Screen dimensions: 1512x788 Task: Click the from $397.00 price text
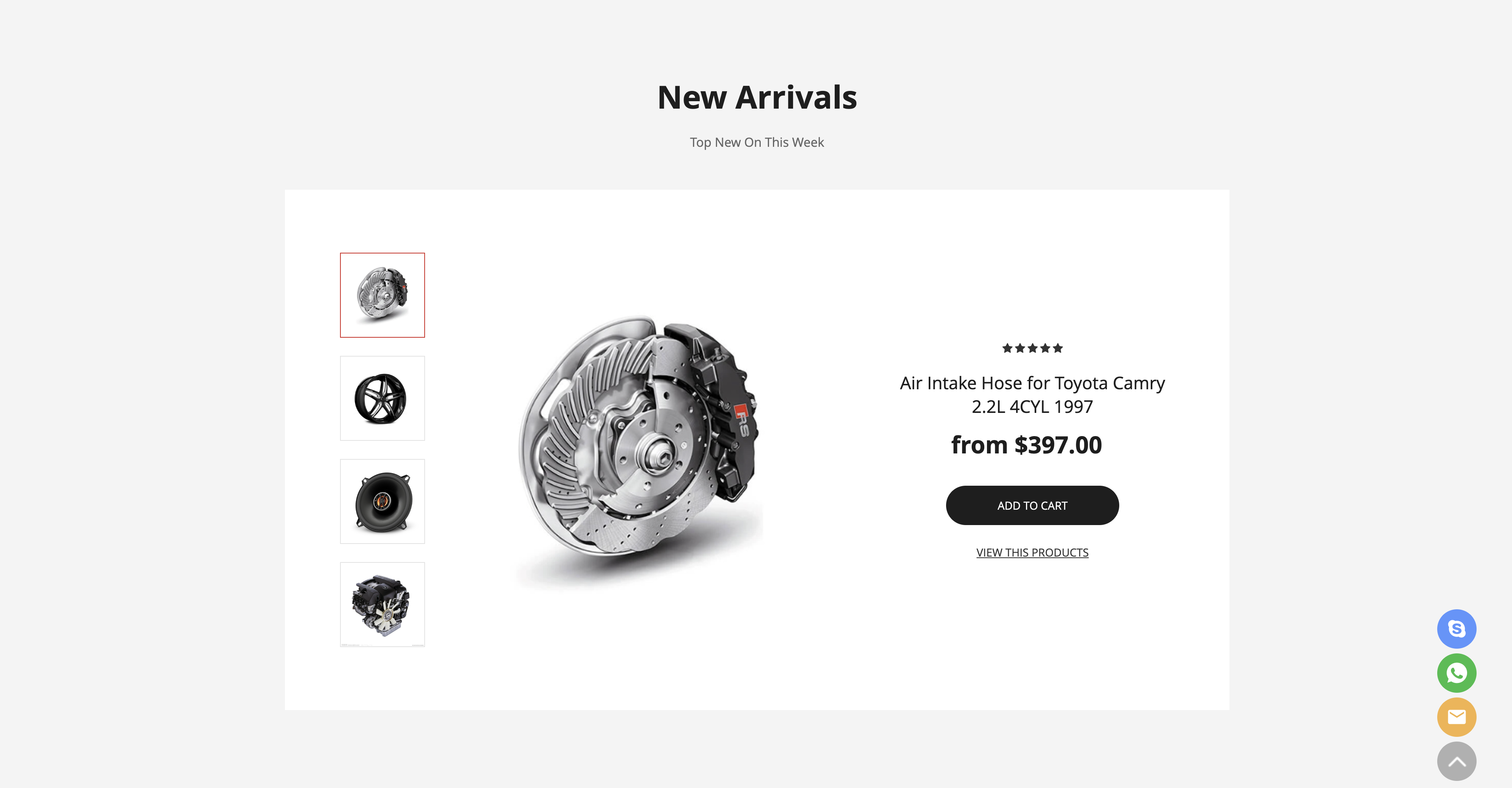[1026, 445]
